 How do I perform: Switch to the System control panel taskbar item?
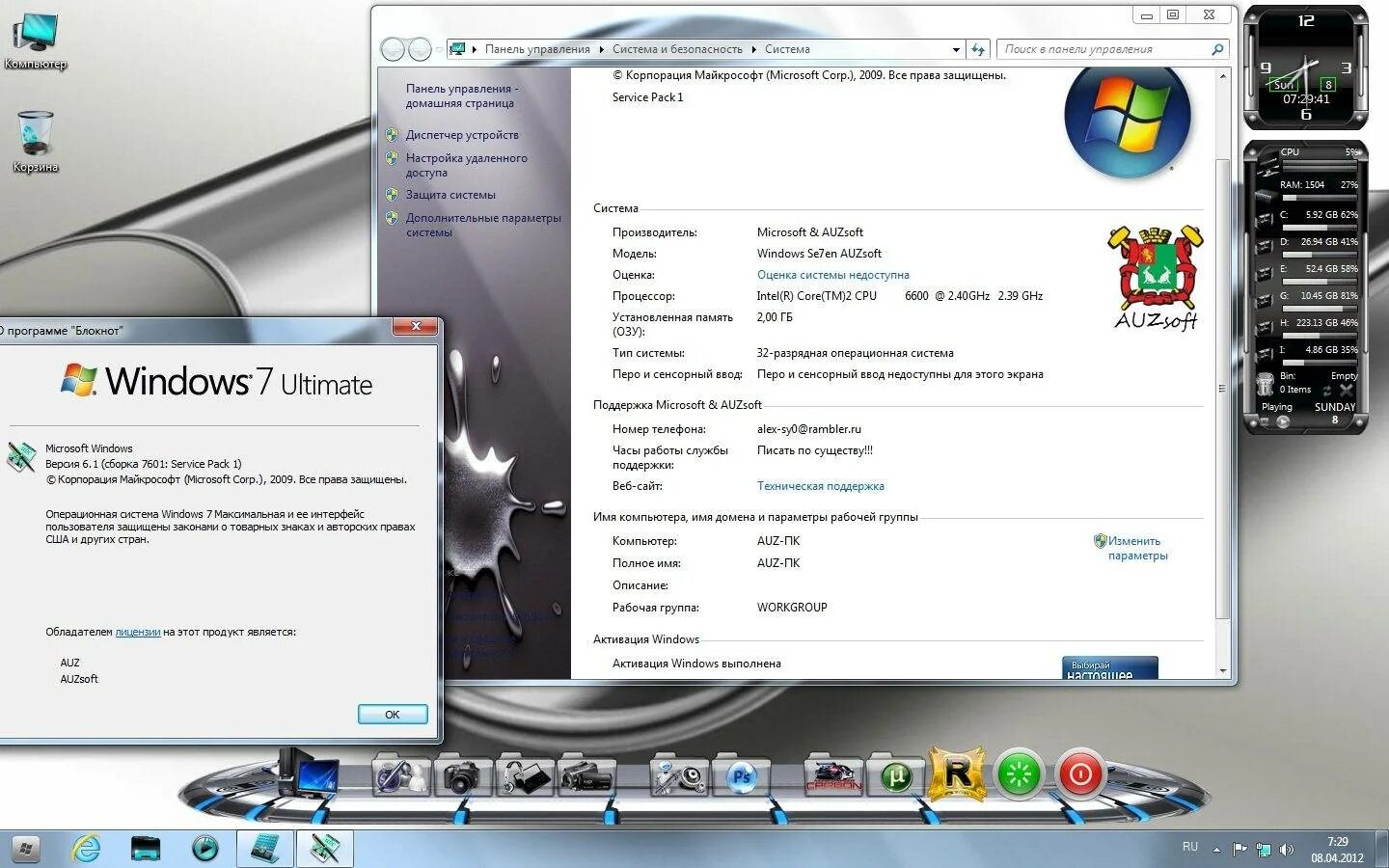click(265, 849)
